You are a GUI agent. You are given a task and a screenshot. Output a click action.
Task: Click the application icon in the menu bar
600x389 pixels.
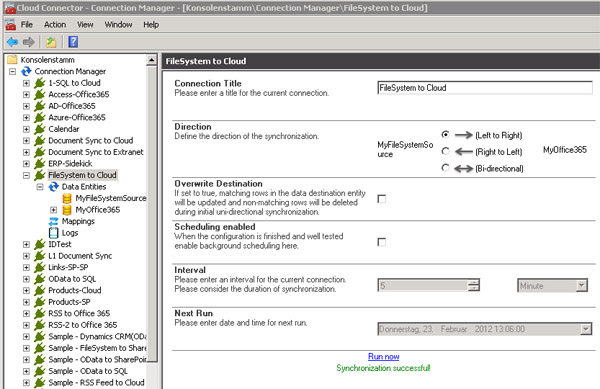(11, 25)
